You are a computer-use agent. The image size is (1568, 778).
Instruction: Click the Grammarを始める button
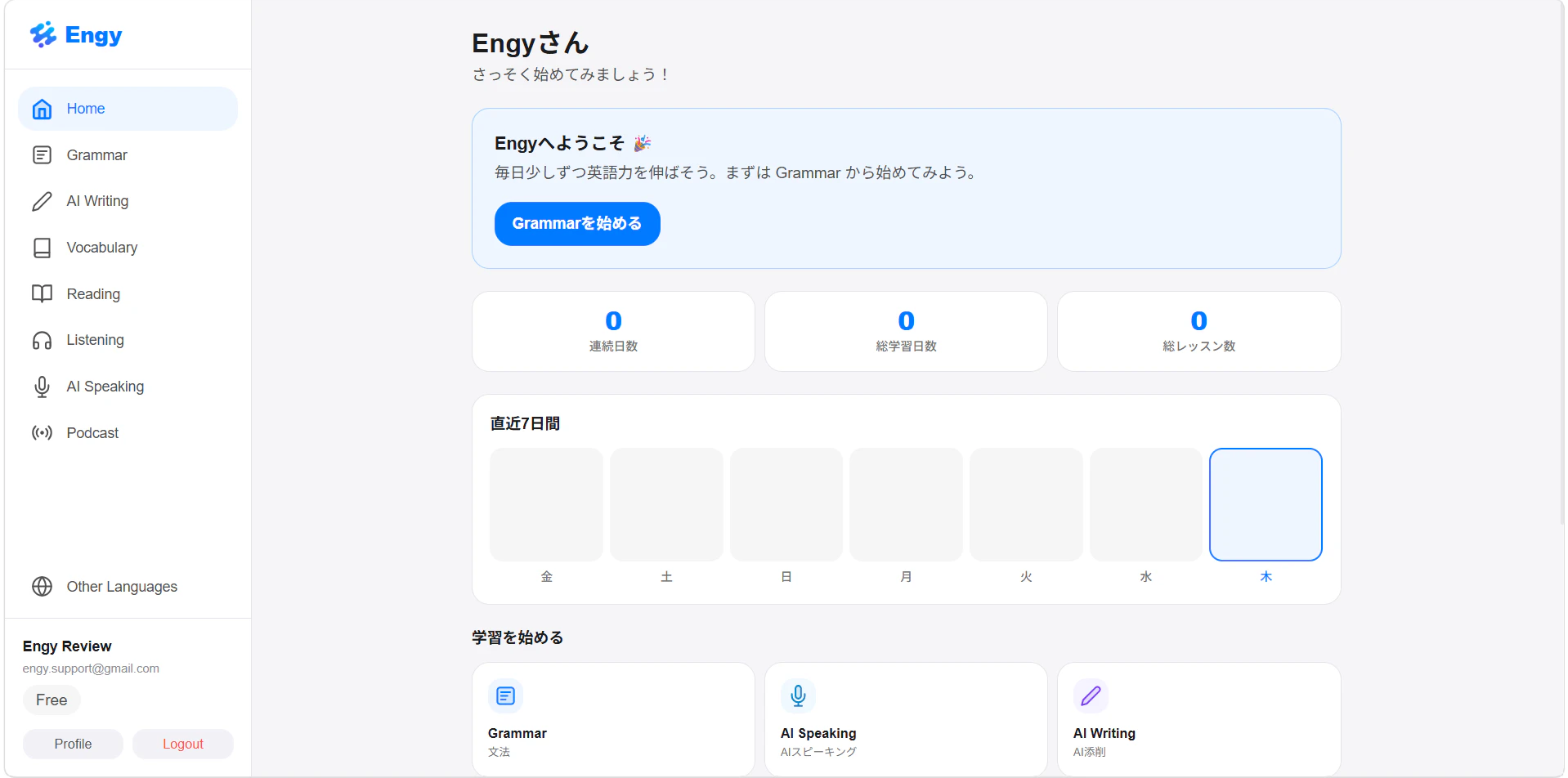coord(577,224)
